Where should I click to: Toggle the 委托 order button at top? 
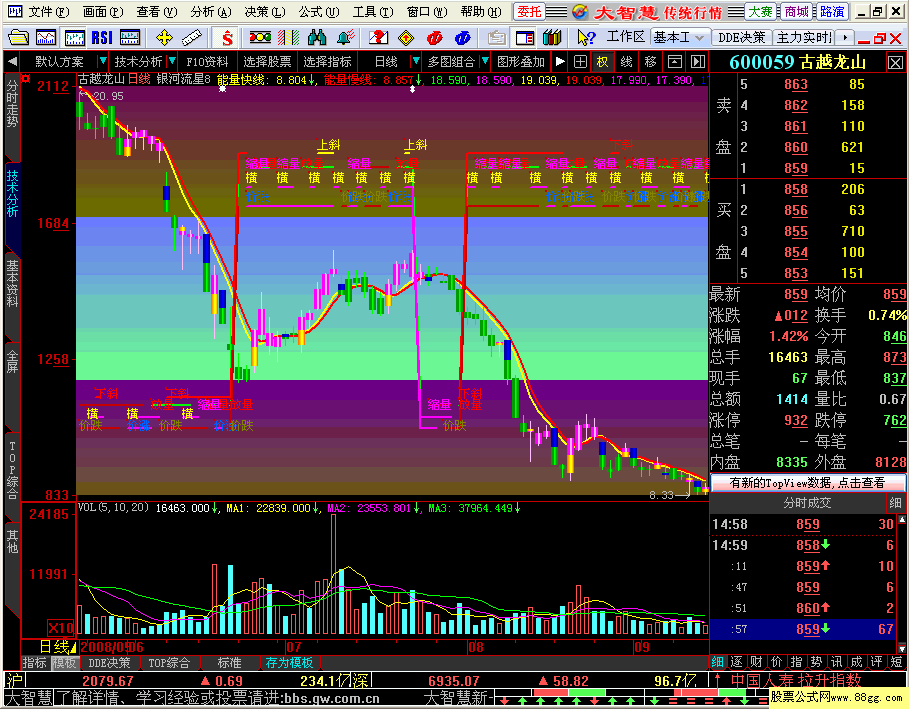tap(529, 12)
